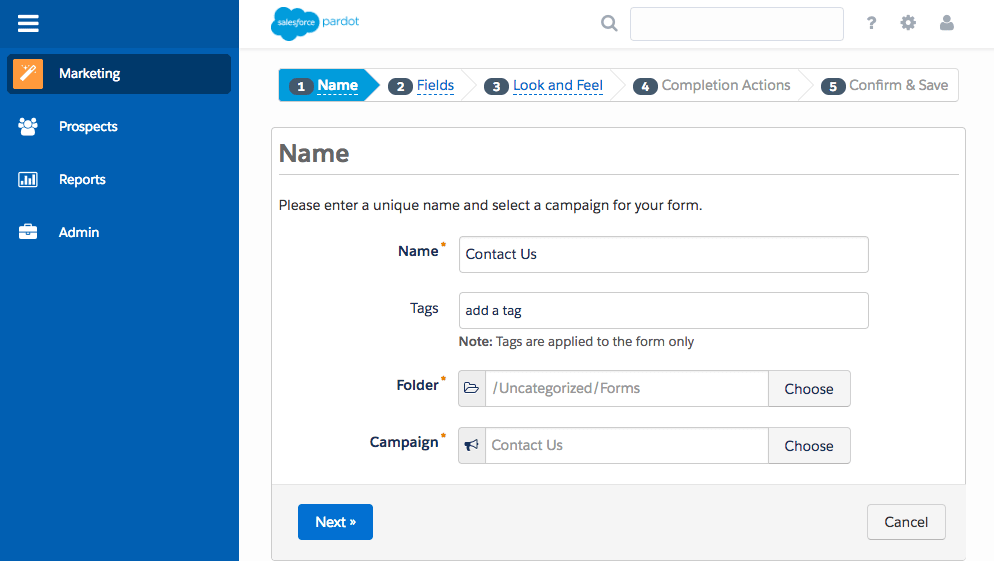
Task: Go to step 2 Fields
Action: tap(422, 86)
